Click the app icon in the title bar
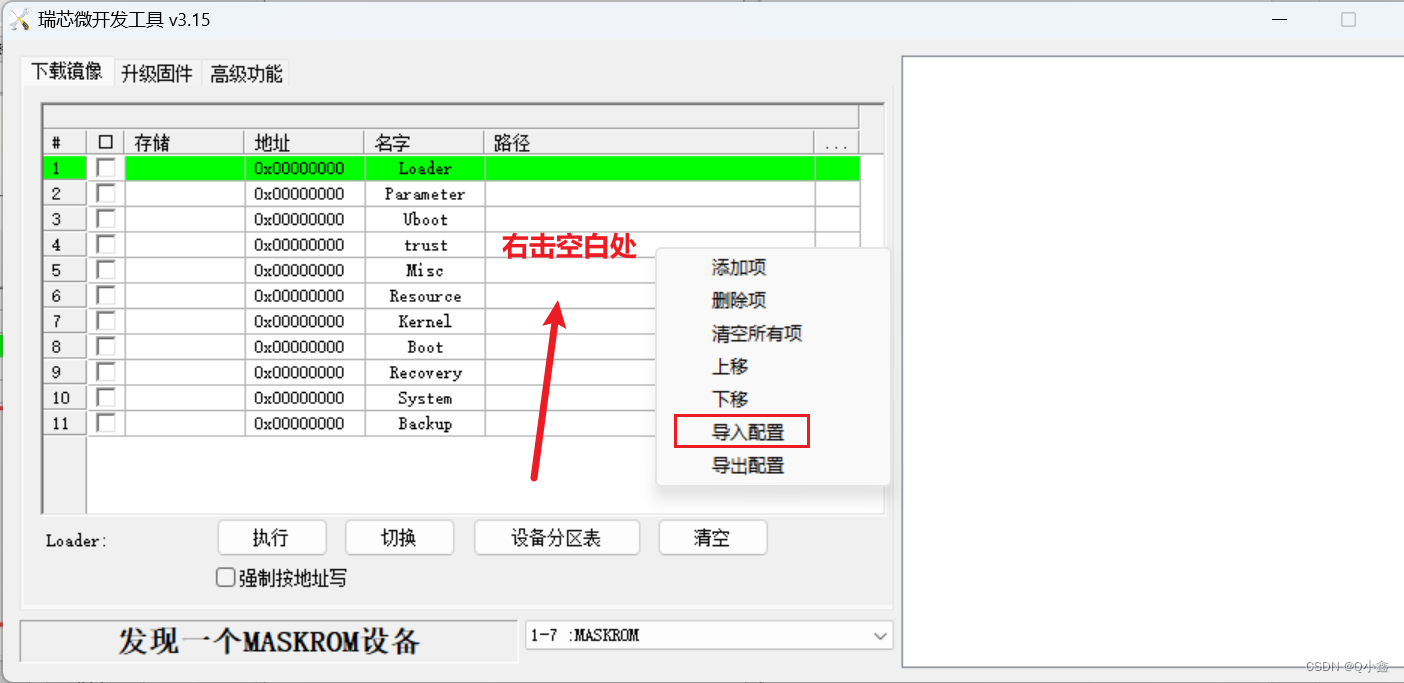Viewport: 1404px width, 683px height. [x=18, y=20]
